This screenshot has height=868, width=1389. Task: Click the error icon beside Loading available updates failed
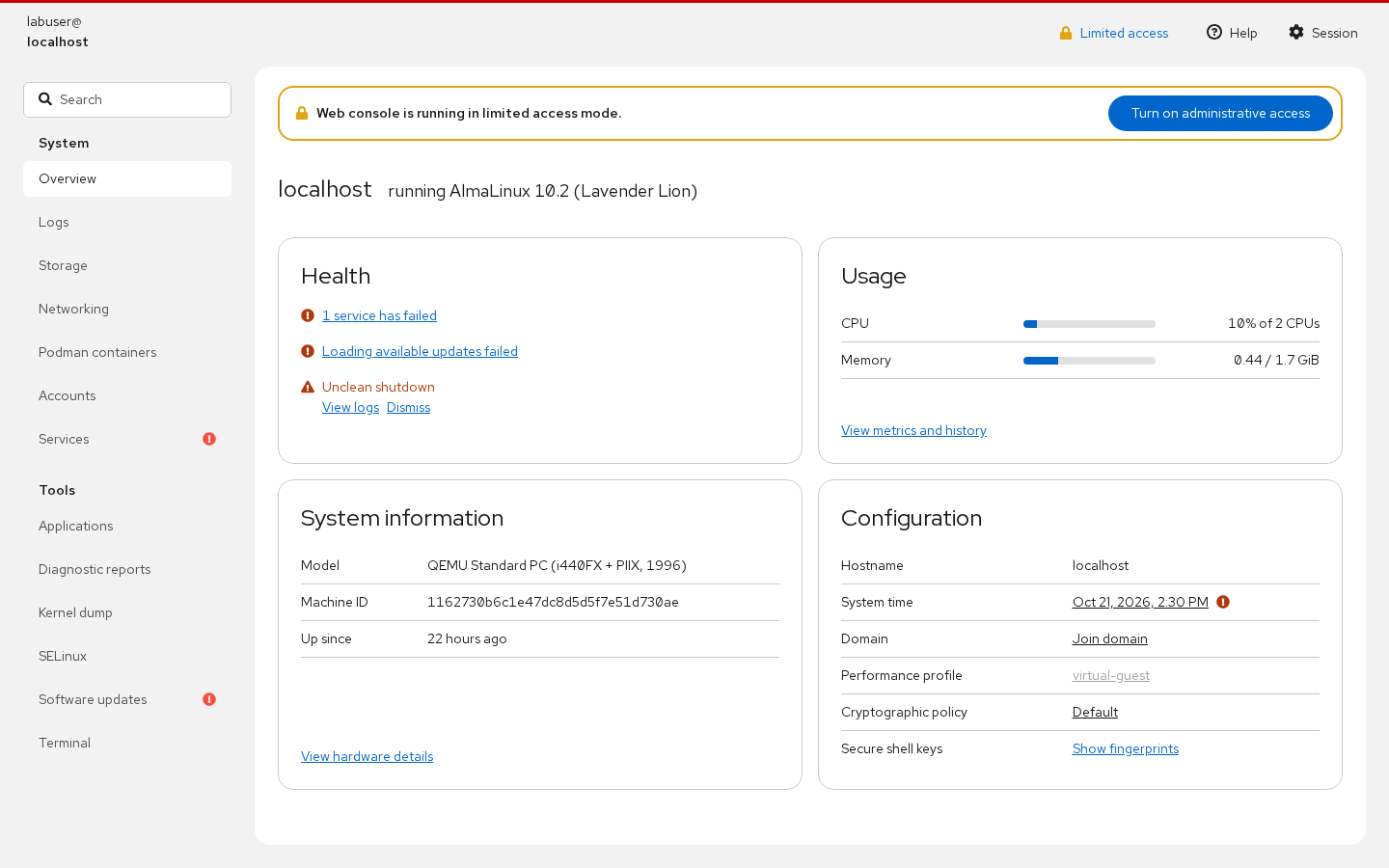click(308, 351)
